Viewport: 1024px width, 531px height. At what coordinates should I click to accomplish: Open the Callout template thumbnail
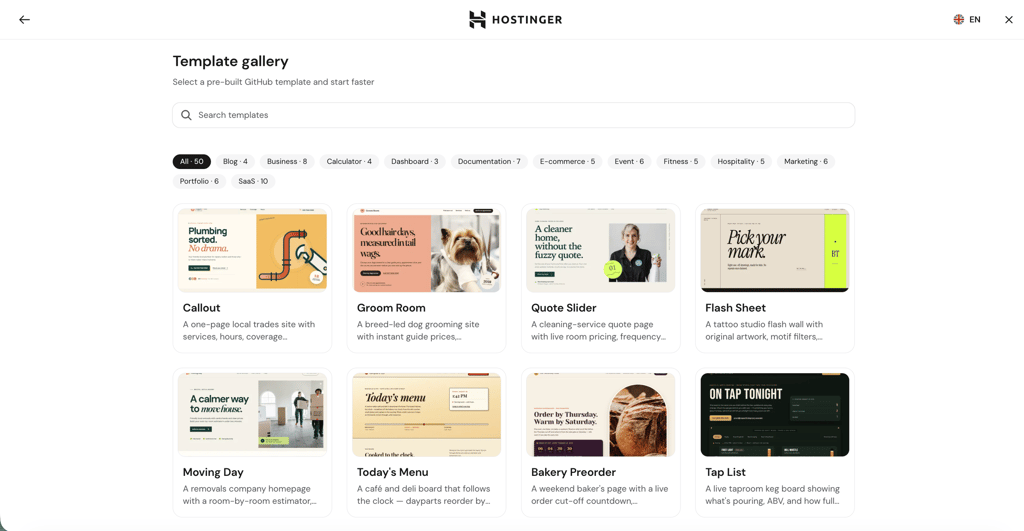252,250
